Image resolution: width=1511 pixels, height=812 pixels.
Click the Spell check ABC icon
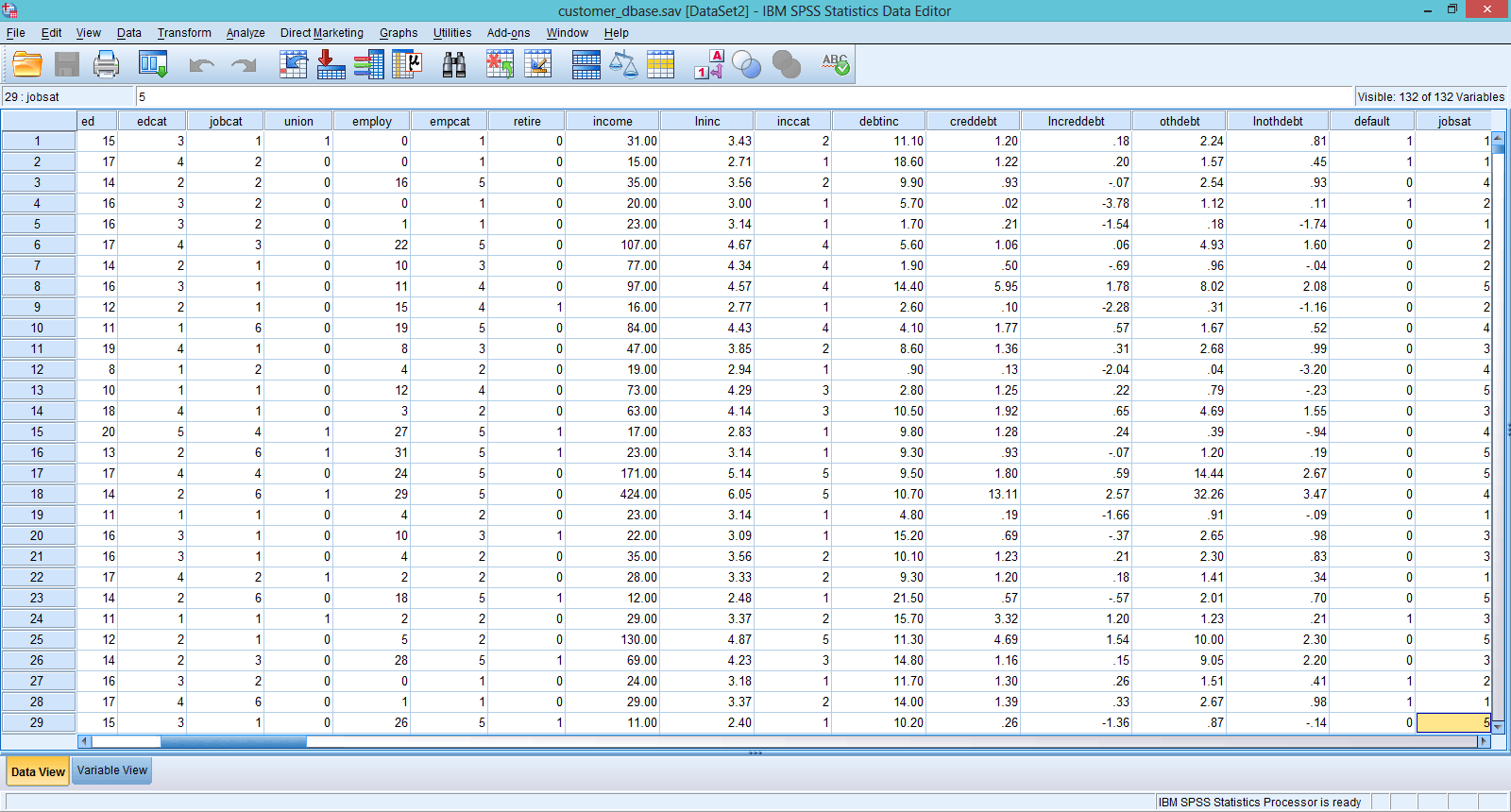tap(835, 64)
